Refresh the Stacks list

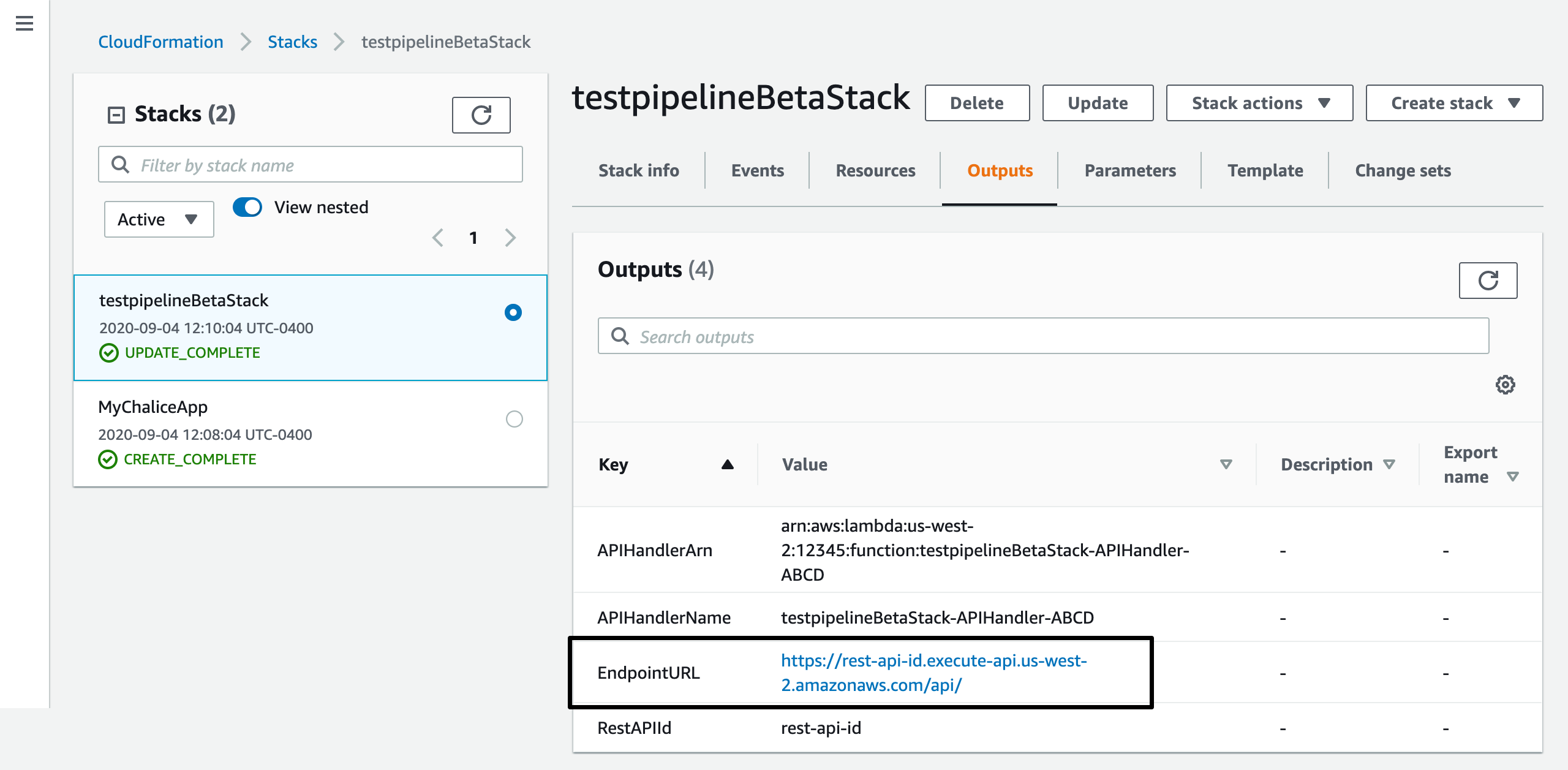(x=481, y=115)
